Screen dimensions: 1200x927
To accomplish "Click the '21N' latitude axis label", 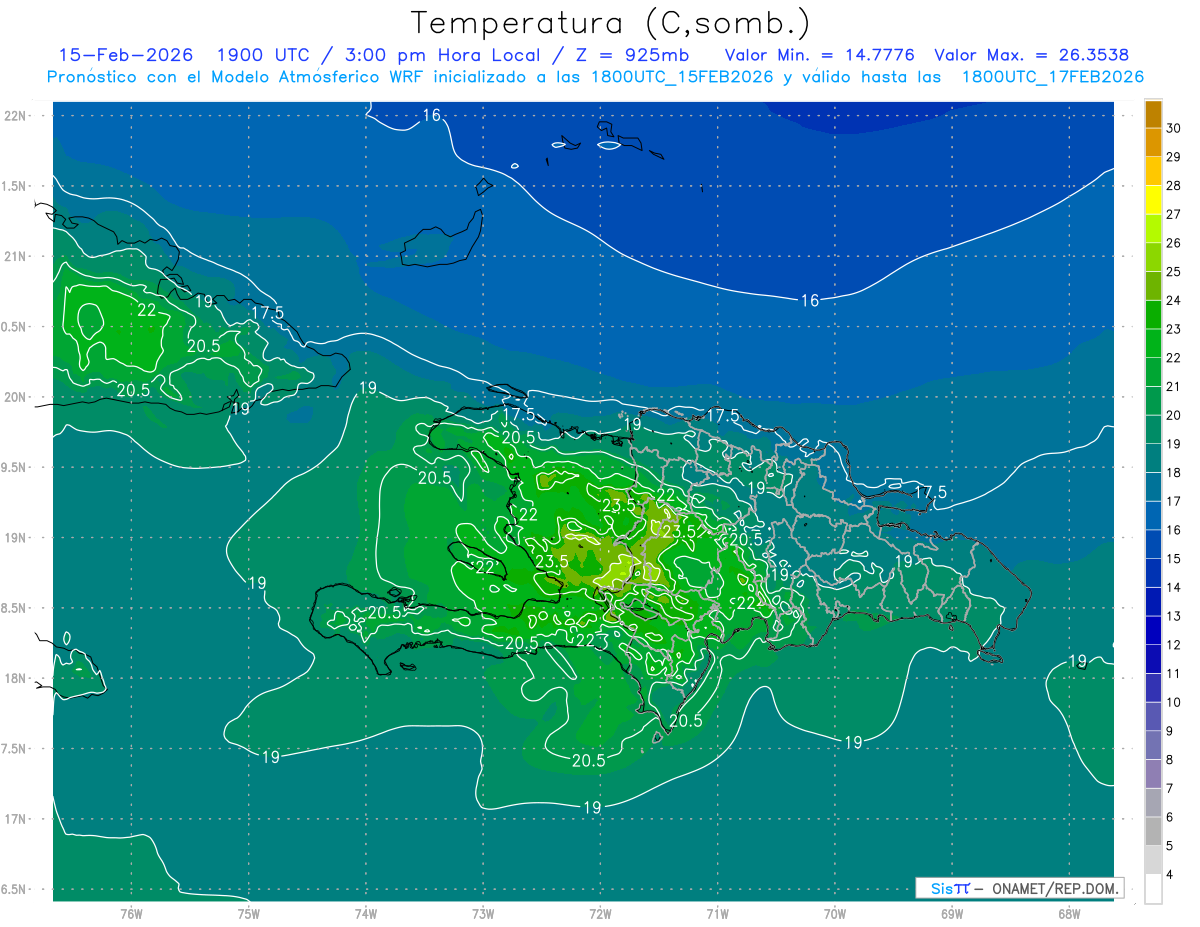I will [14, 257].
